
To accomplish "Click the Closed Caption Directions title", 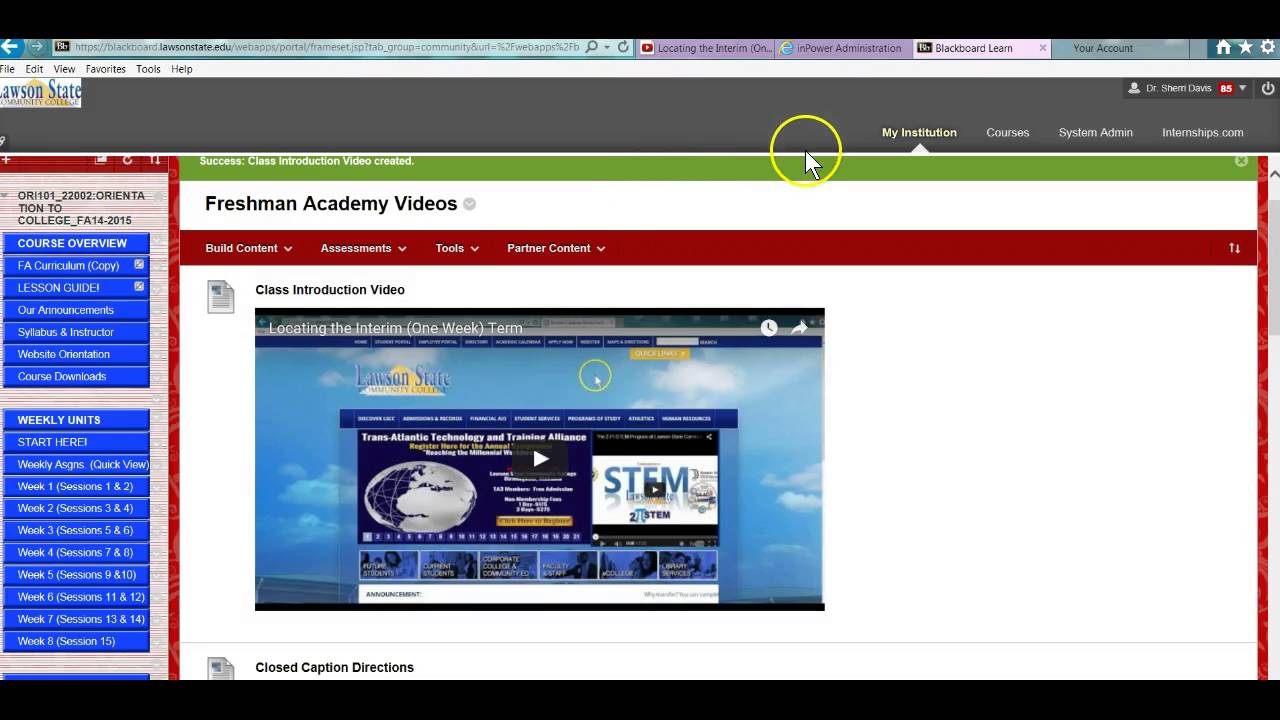I will click(x=334, y=667).
